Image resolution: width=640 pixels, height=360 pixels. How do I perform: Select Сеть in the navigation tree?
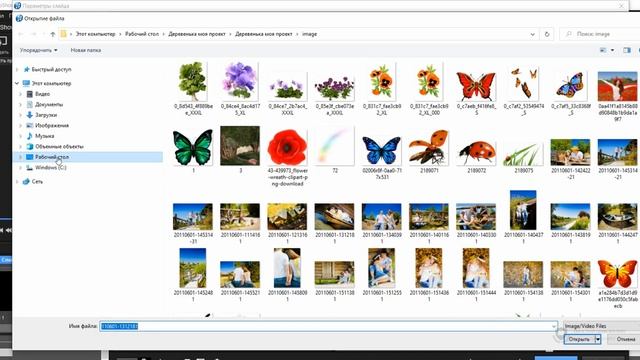pos(37,182)
